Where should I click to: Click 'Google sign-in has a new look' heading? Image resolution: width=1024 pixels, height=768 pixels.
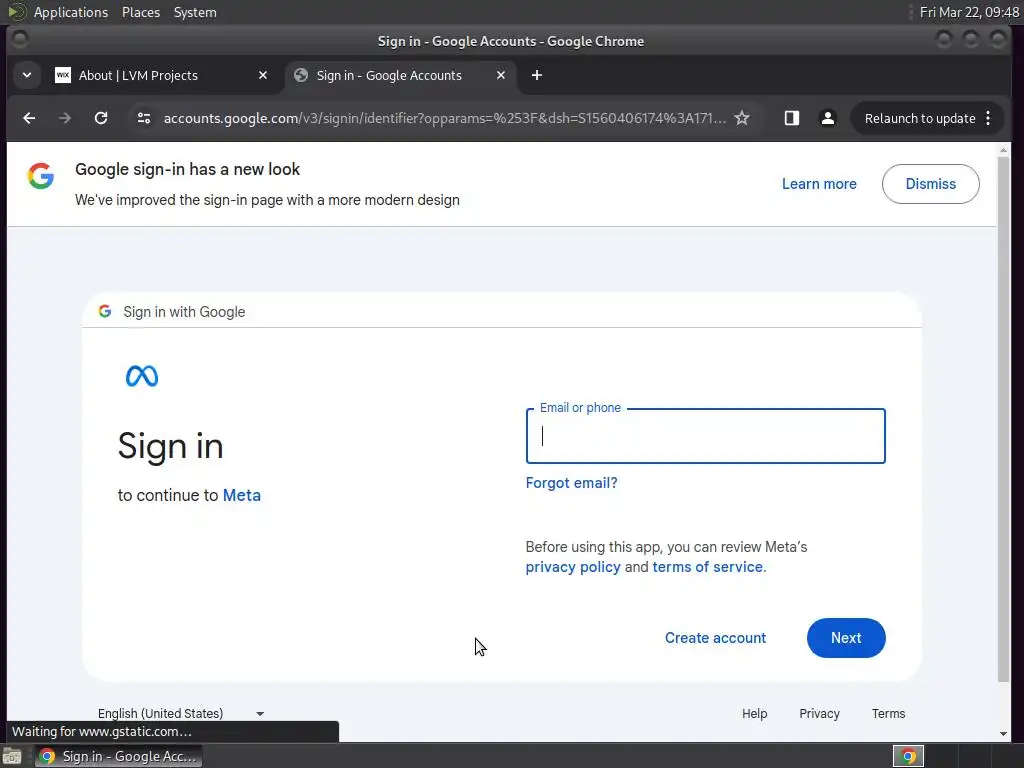[x=187, y=169]
